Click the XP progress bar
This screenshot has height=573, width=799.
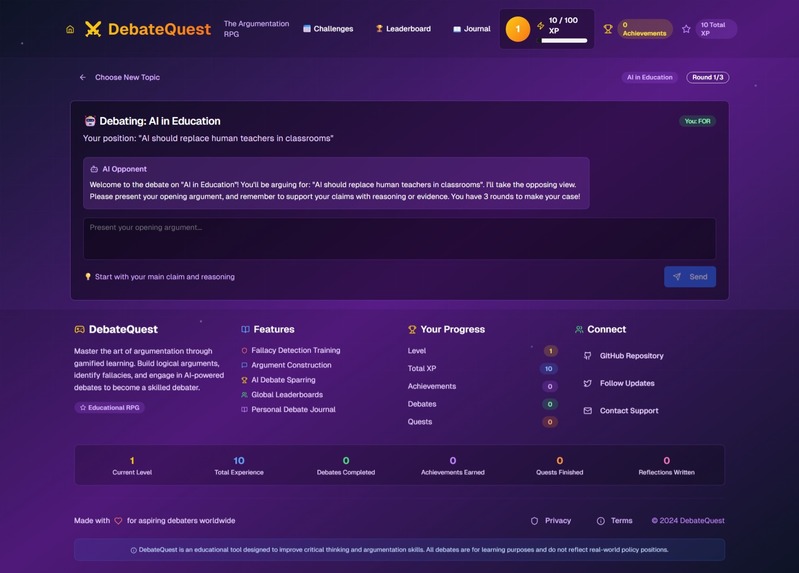pyautogui.click(x=564, y=40)
